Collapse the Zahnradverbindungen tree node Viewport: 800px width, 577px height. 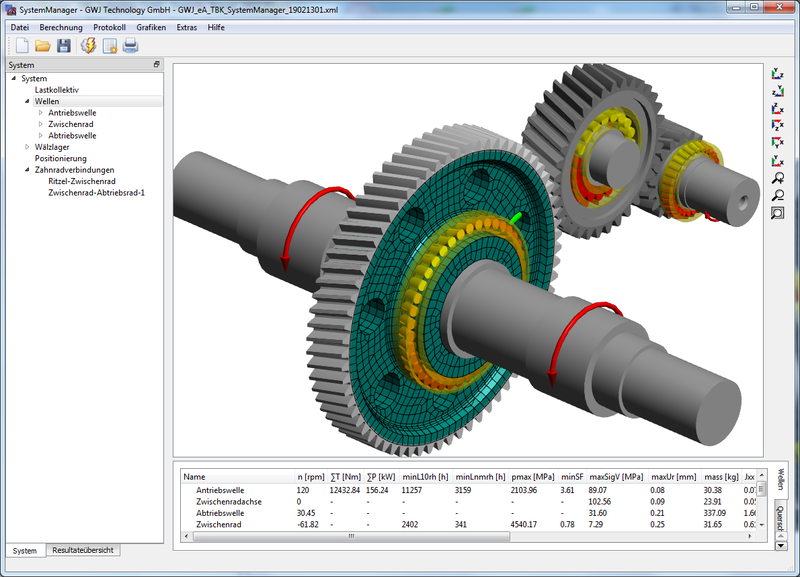pyautogui.click(x=26, y=170)
